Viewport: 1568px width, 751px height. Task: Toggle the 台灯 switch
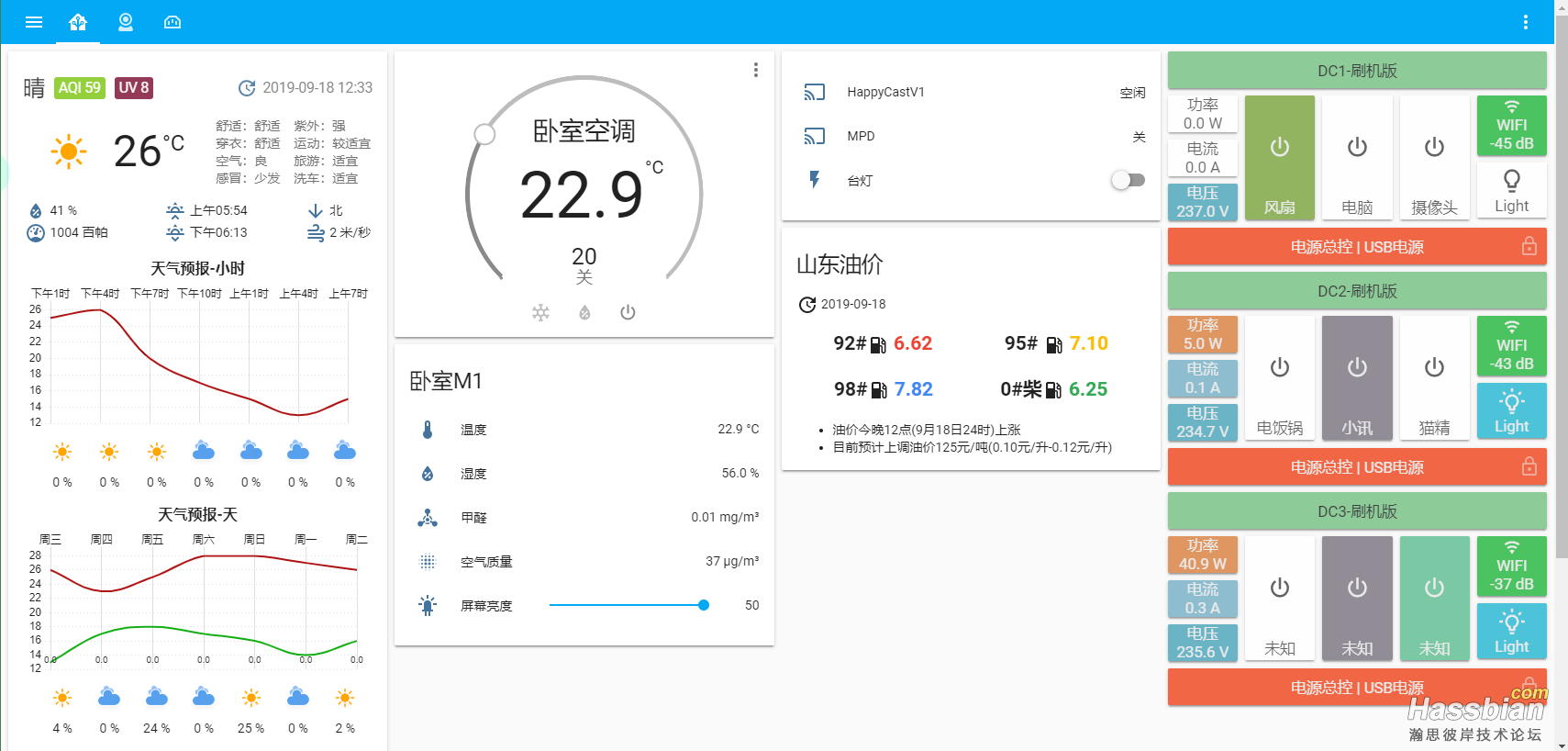point(1128,180)
